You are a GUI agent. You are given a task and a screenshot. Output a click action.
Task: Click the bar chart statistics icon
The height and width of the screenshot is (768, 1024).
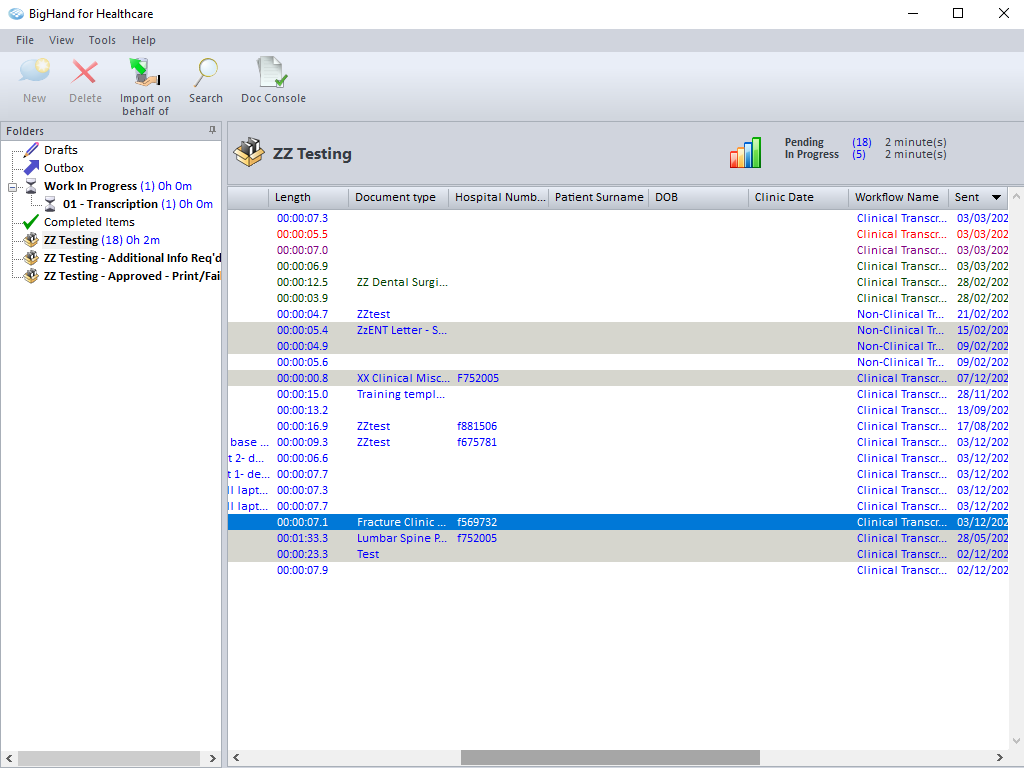pyautogui.click(x=745, y=153)
